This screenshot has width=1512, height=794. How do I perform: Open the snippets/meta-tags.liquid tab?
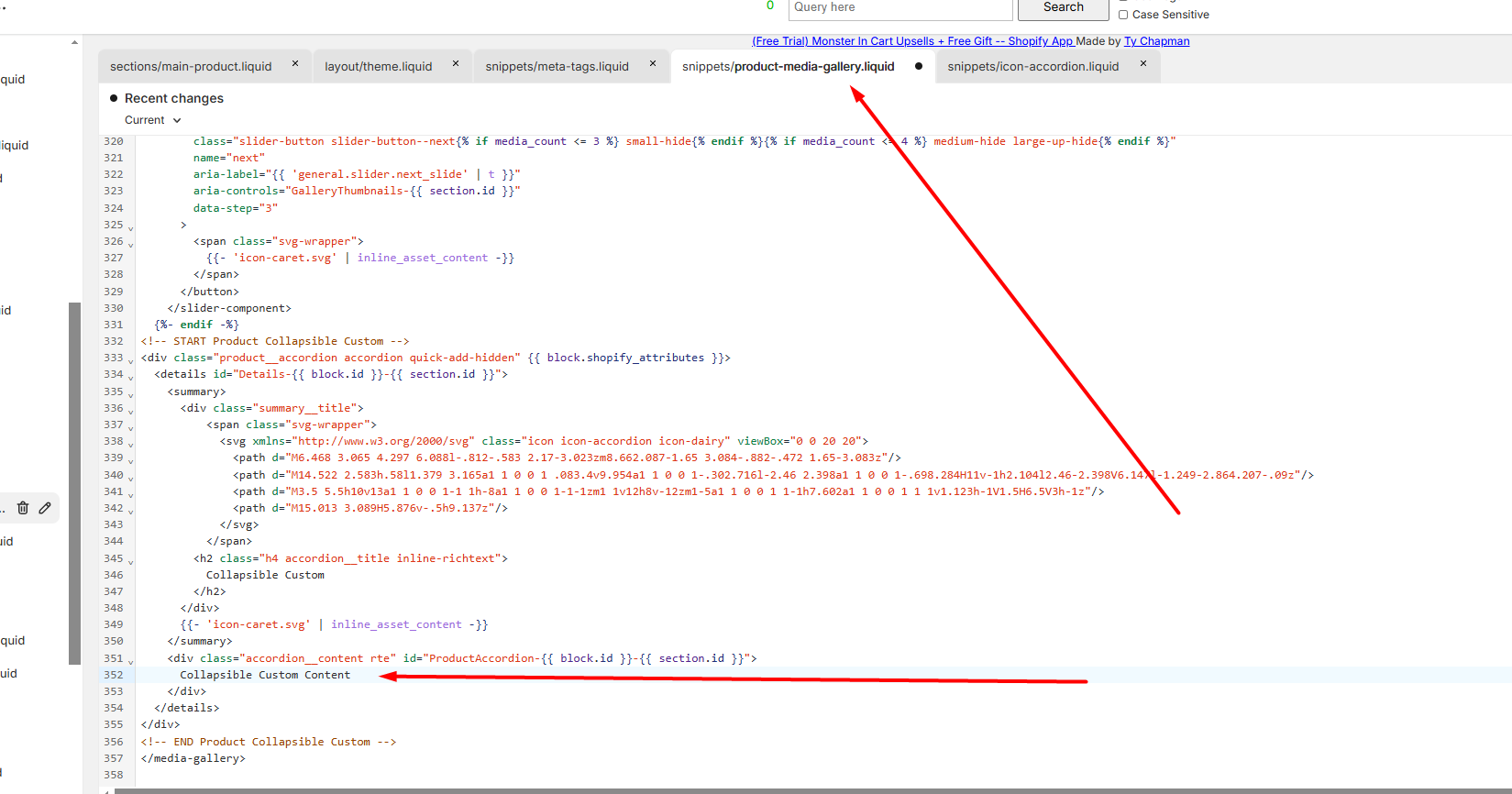(x=557, y=66)
